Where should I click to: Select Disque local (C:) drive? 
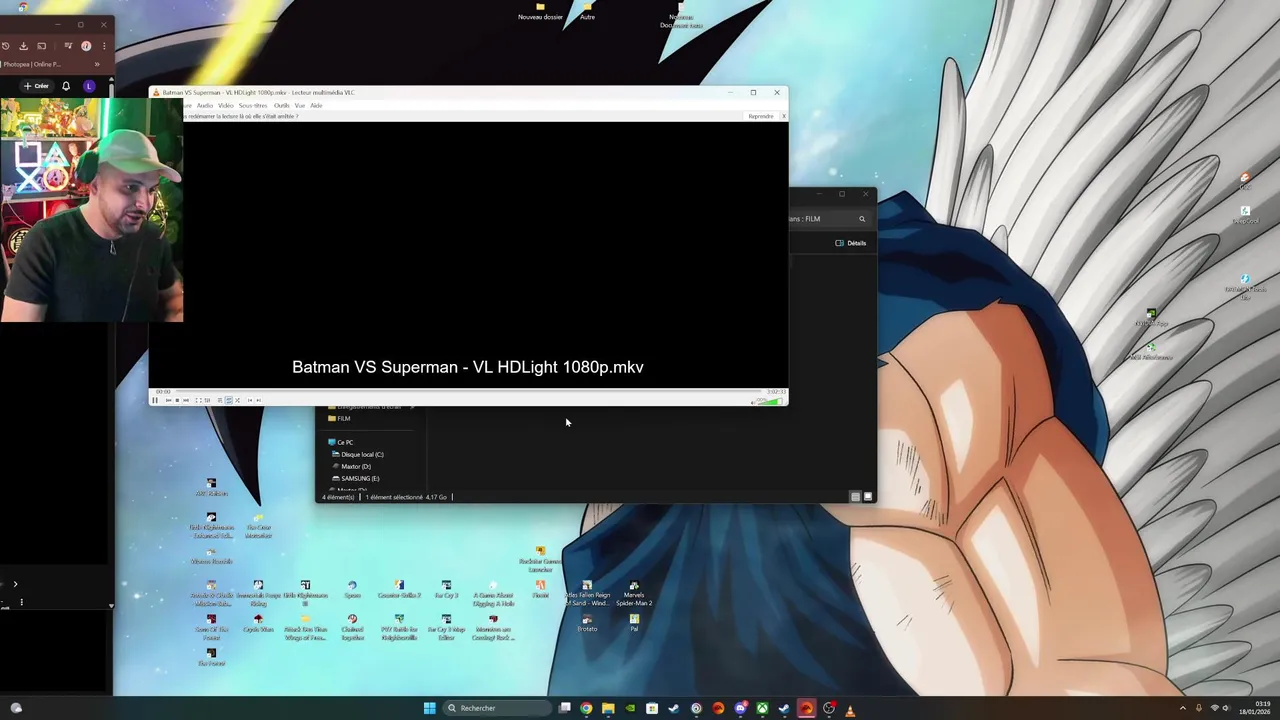pyautogui.click(x=357, y=454)
